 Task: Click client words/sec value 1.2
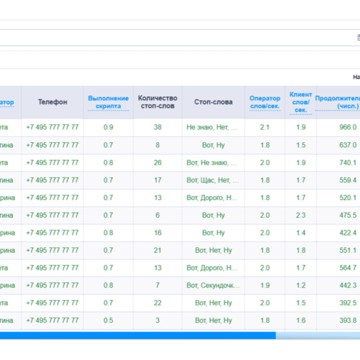[x=301, y=285]
